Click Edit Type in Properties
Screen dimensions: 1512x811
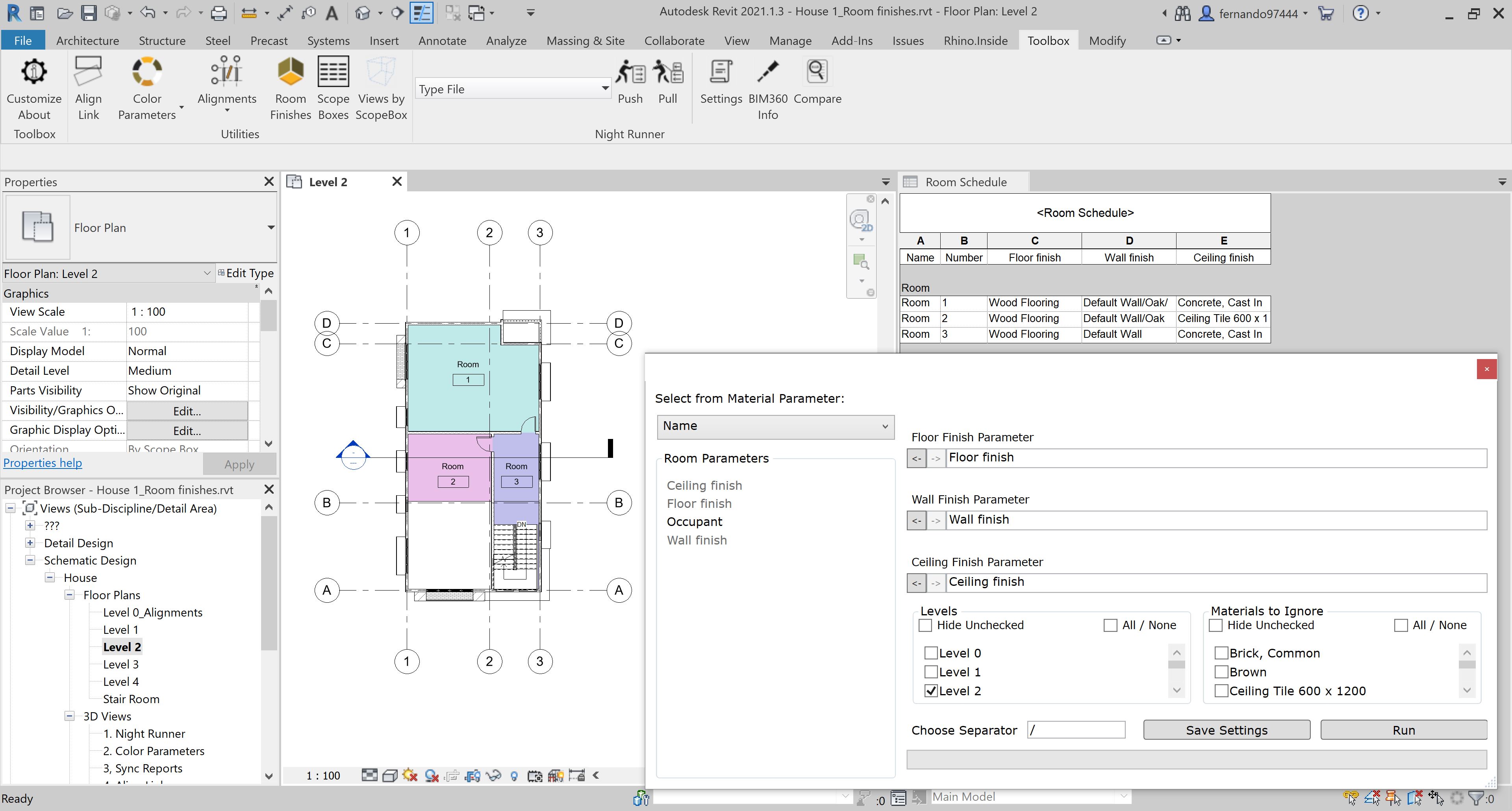(x=245, y=273)
